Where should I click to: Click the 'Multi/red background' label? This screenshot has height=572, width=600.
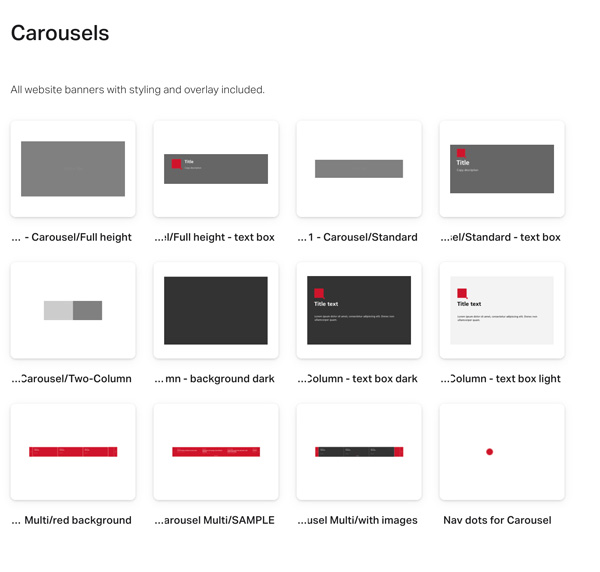72,520
